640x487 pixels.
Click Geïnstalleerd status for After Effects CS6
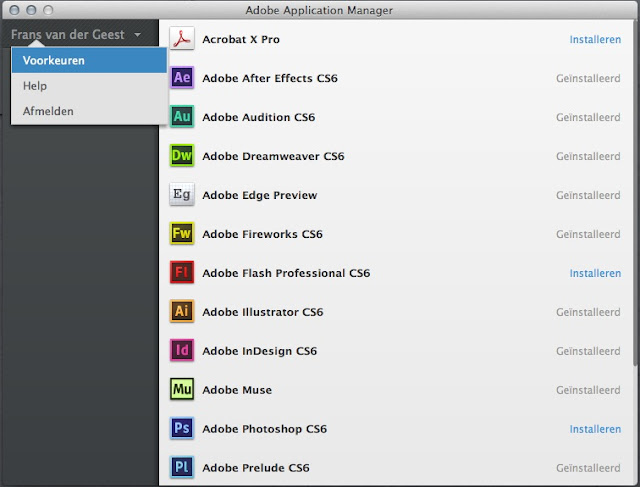point(588,78)
